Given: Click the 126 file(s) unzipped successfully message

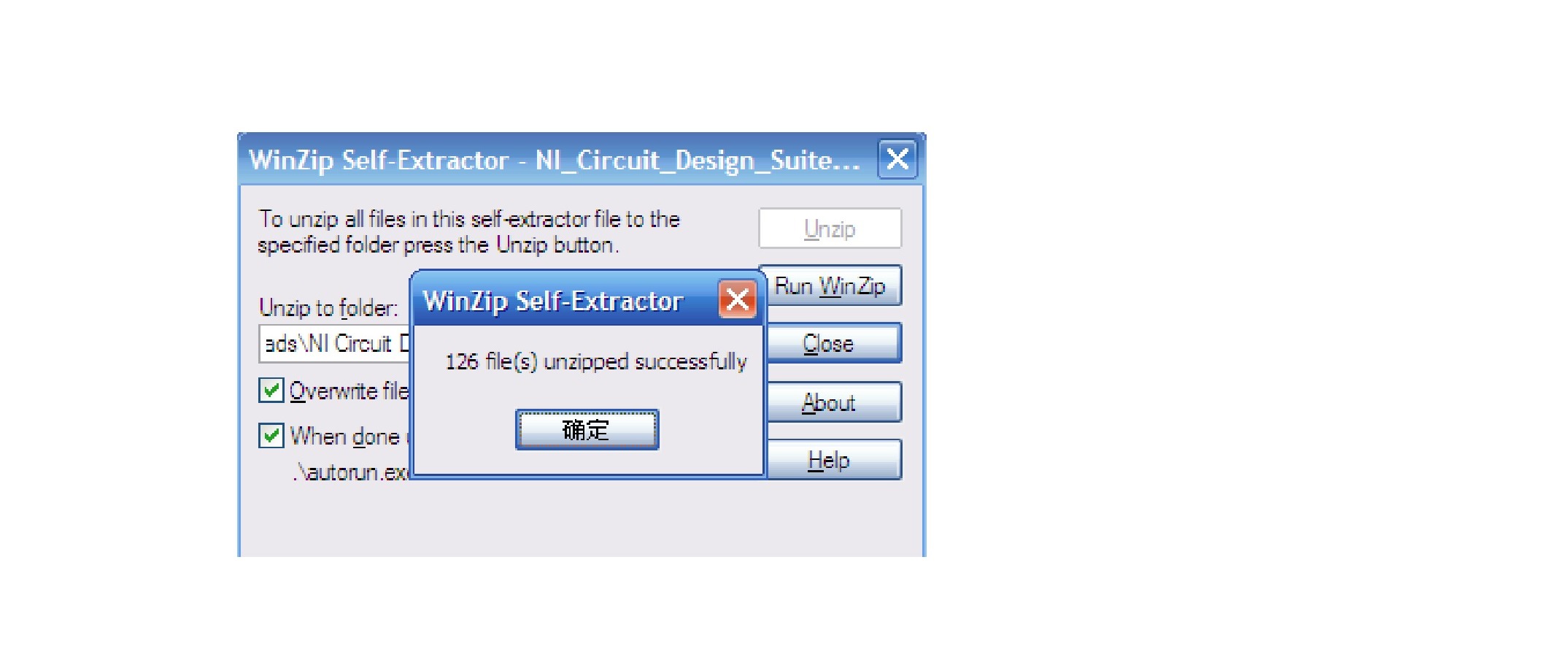Looking at the screenshot, I should click(596, 361).
